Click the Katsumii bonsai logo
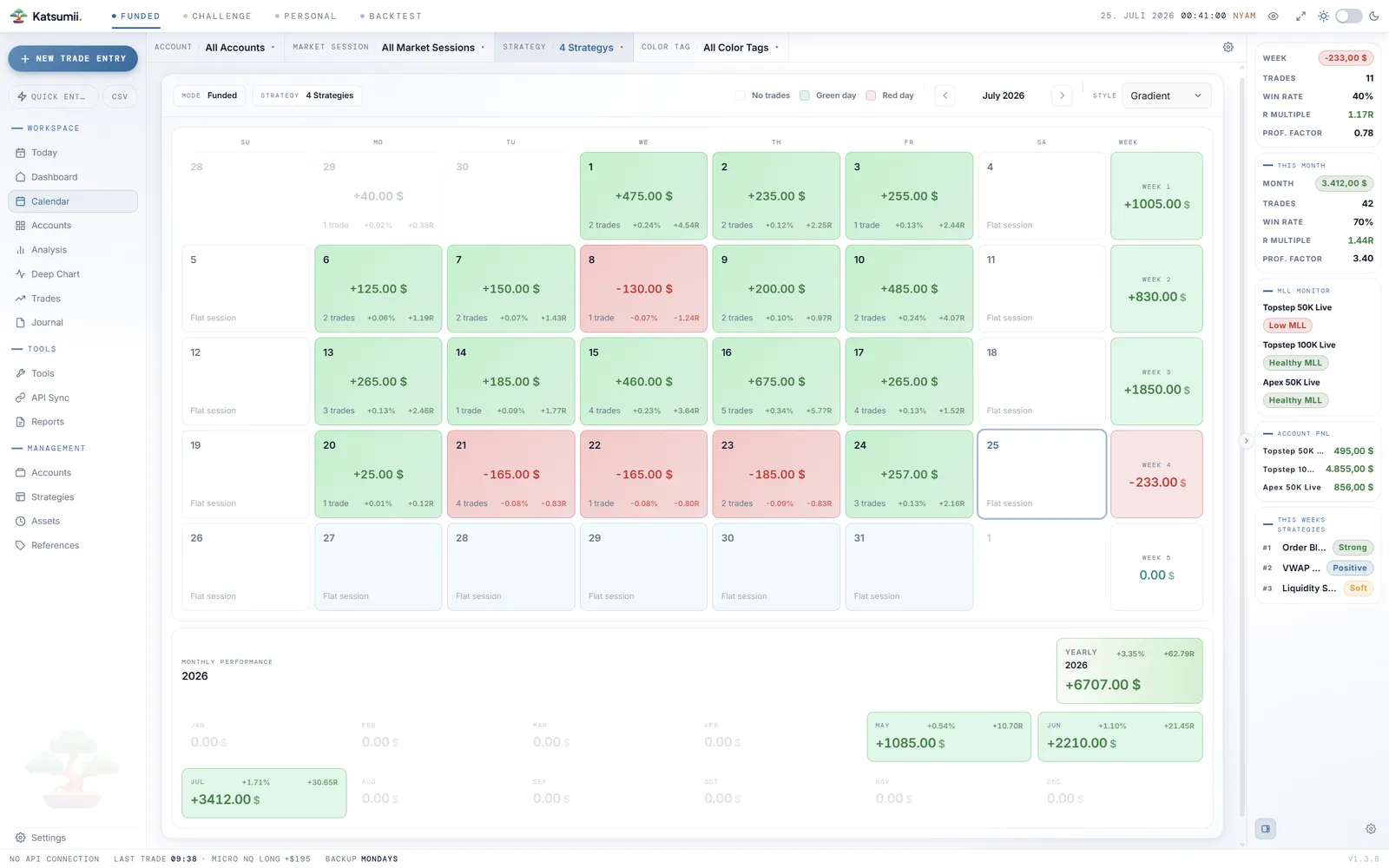1389x868 pixels. [x=18, y=16]
